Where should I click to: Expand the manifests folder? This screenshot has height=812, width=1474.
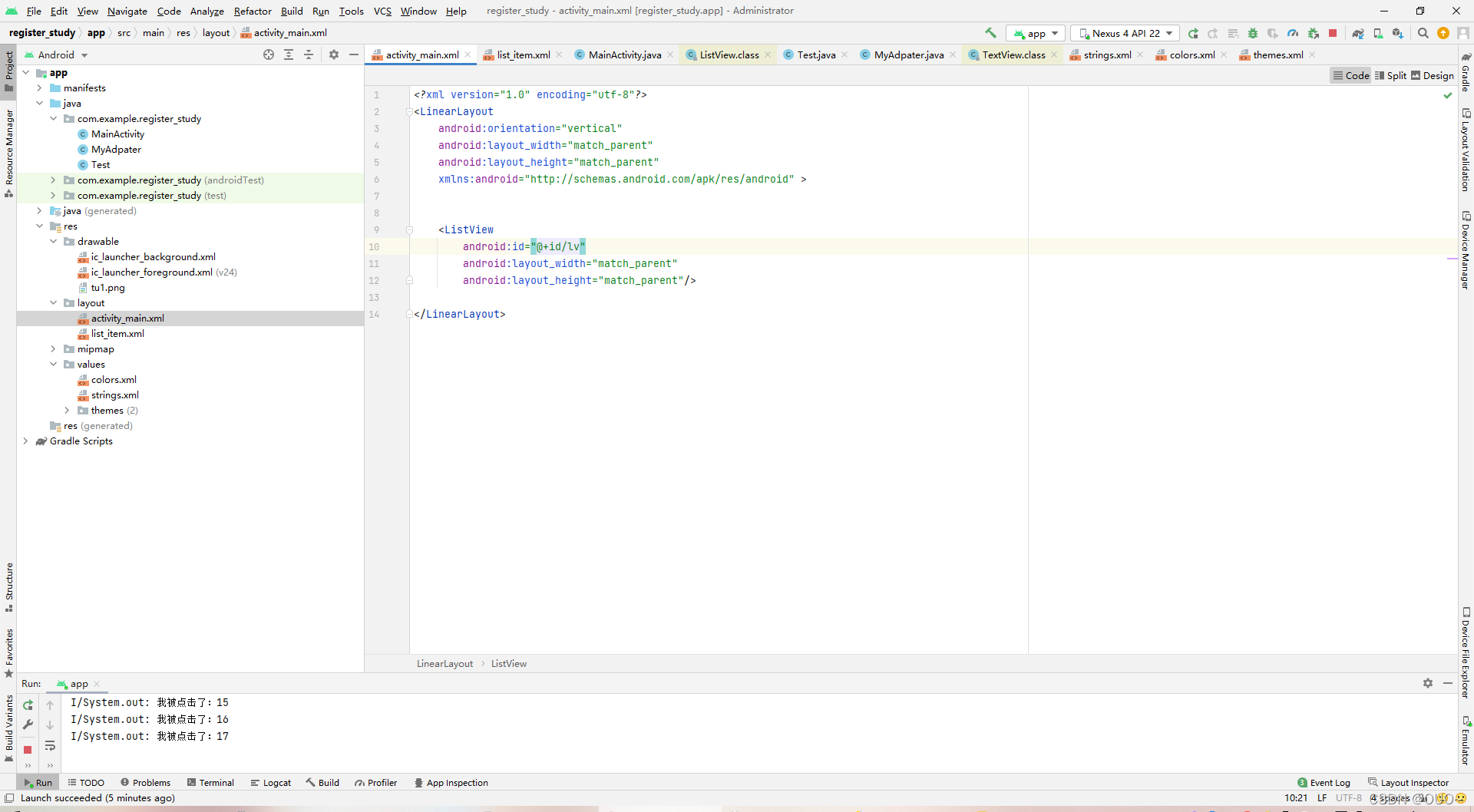coord(40,87)
